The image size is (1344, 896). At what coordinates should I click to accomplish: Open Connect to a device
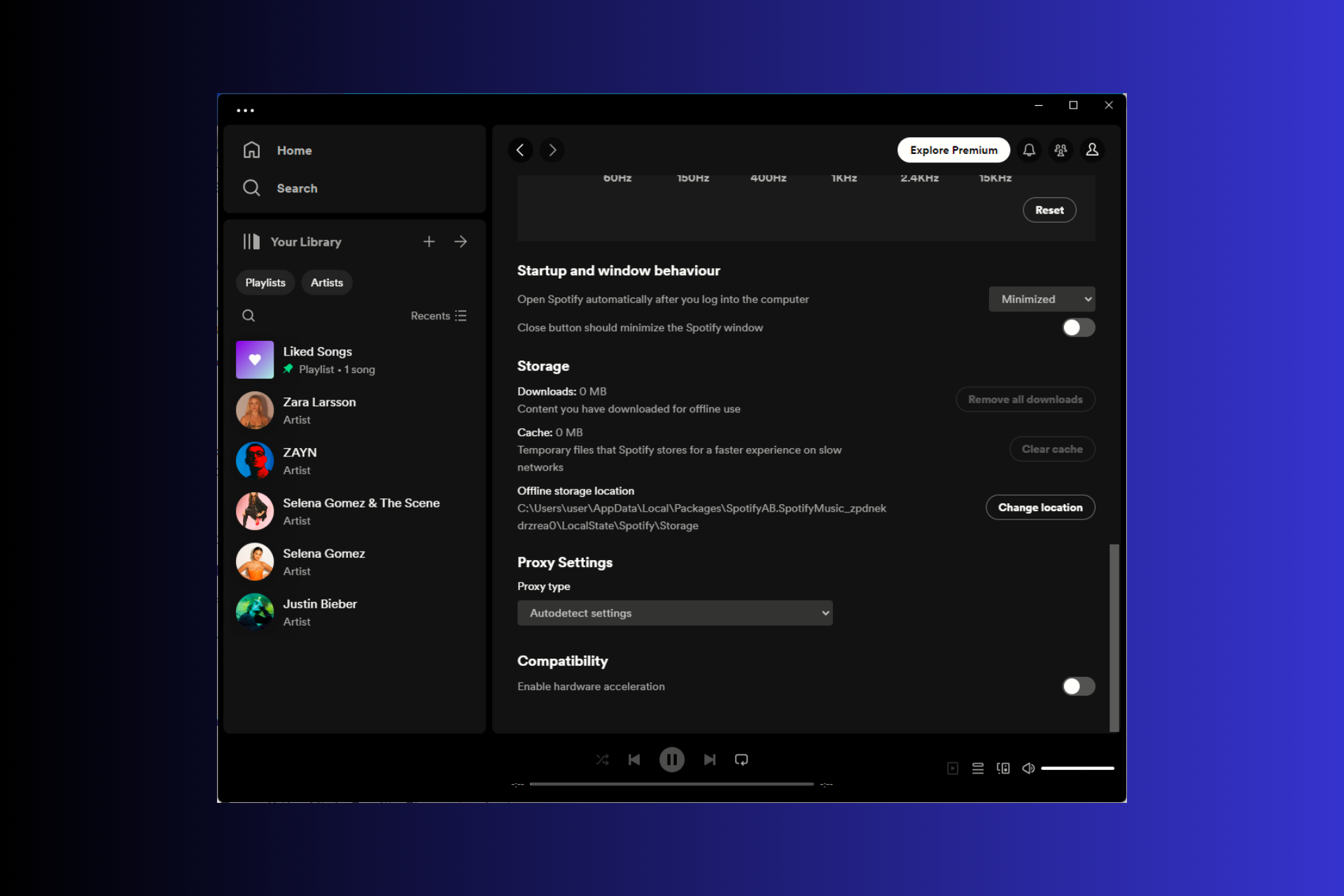[1003, 769]
